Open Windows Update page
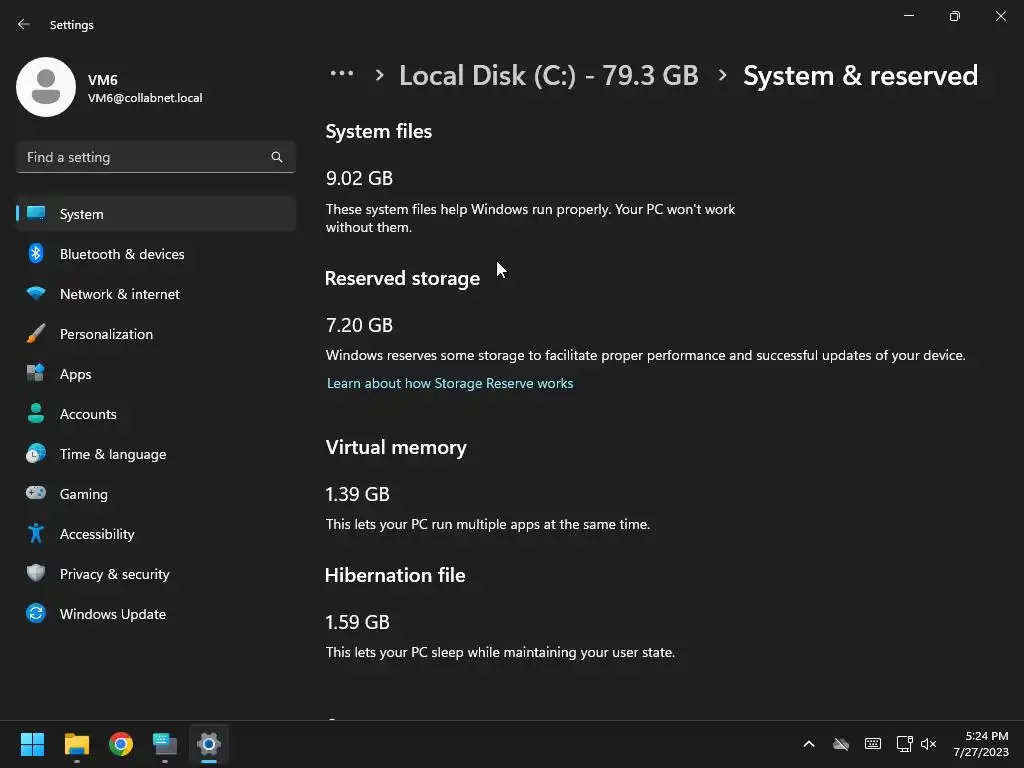The width and height of the screenshot is (1024, 768). point(113,614)
